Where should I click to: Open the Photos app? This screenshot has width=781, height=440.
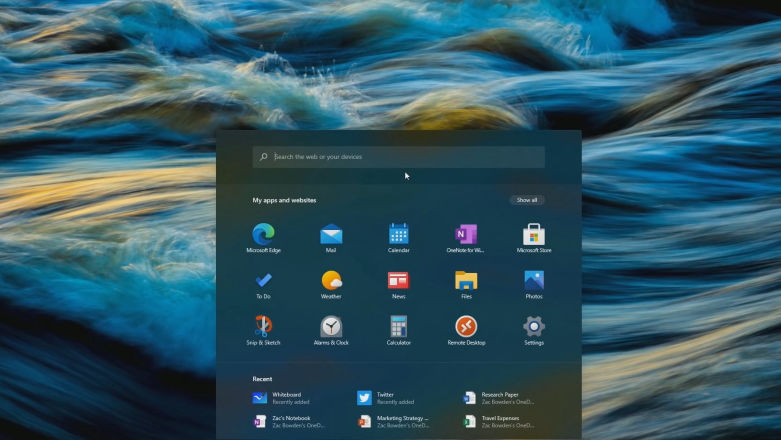click(x=533, y=285)
